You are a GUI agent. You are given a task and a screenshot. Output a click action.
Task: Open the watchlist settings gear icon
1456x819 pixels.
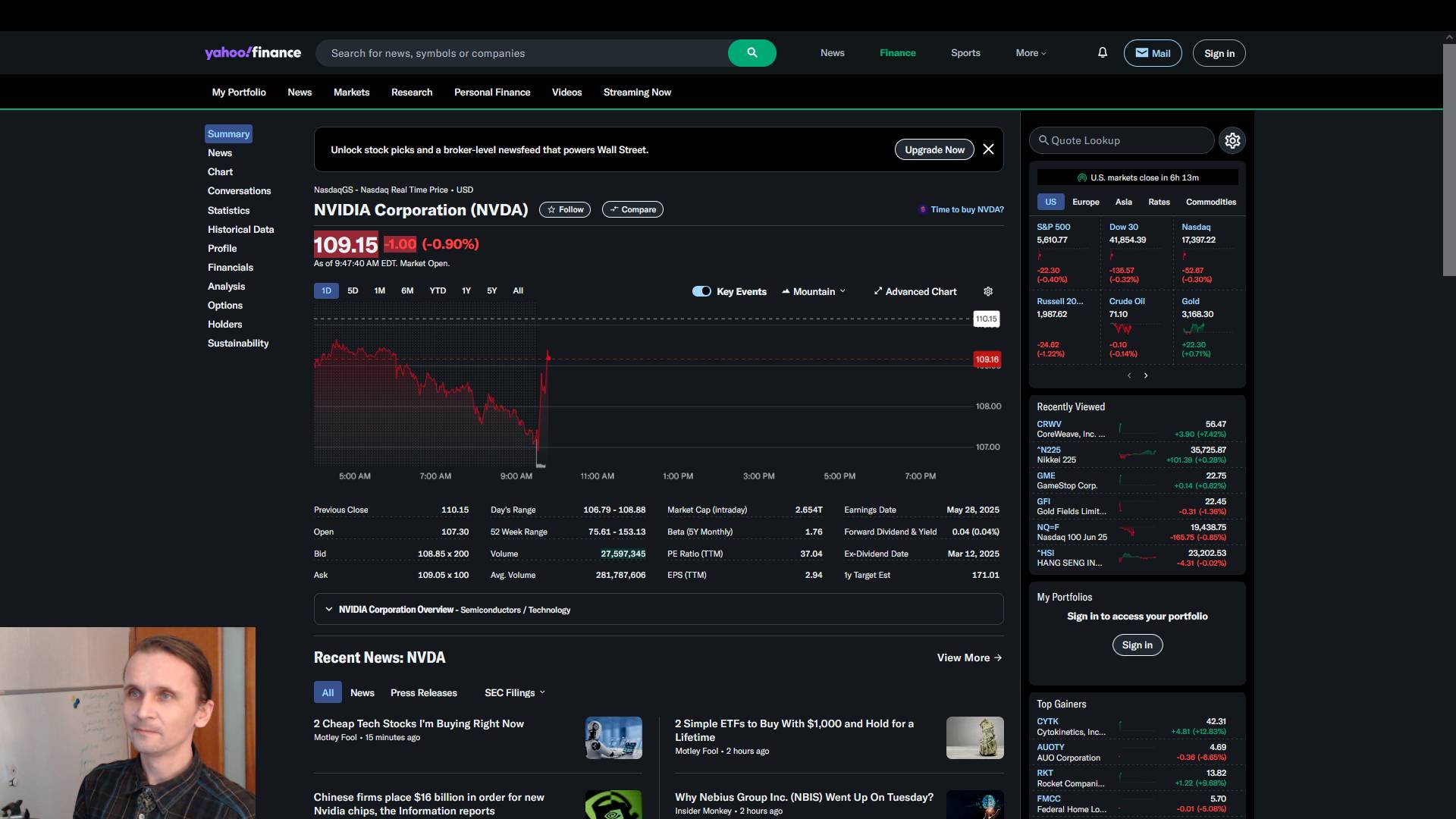coord(1232,140)
